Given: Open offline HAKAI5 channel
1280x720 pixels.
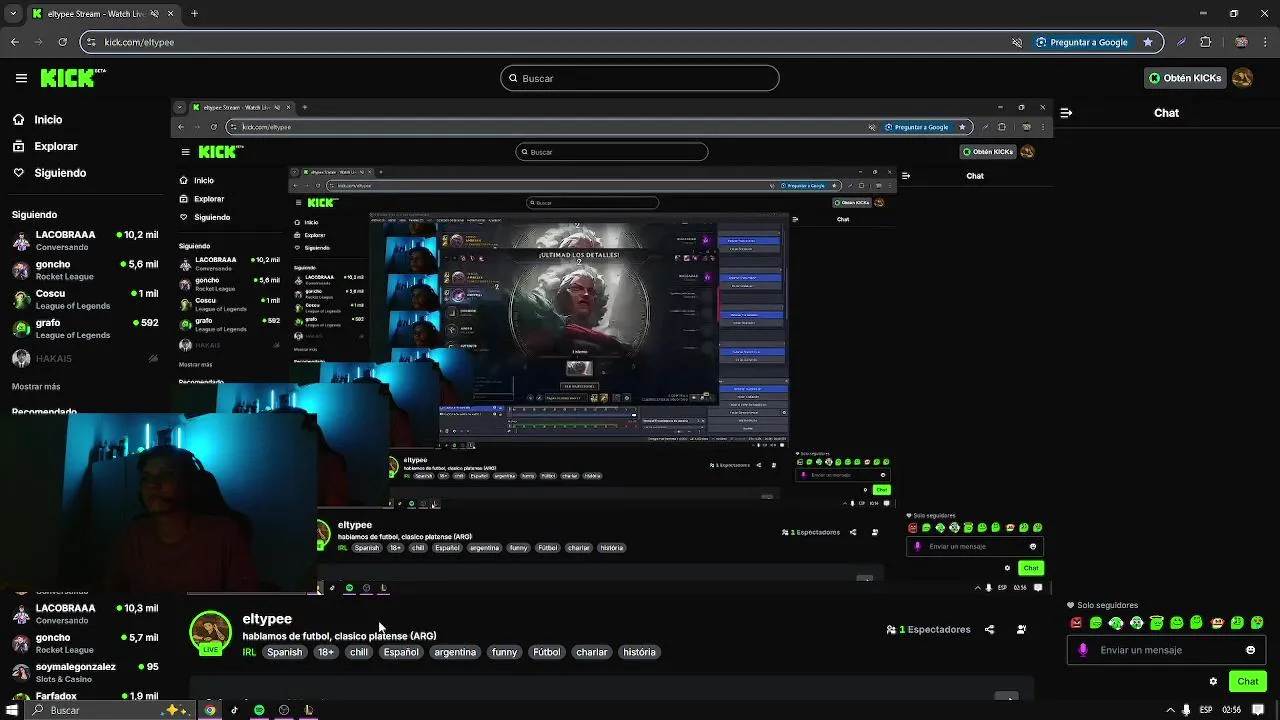Looking at the screenshot, I should pyautogui.click(x=85, y=358).
